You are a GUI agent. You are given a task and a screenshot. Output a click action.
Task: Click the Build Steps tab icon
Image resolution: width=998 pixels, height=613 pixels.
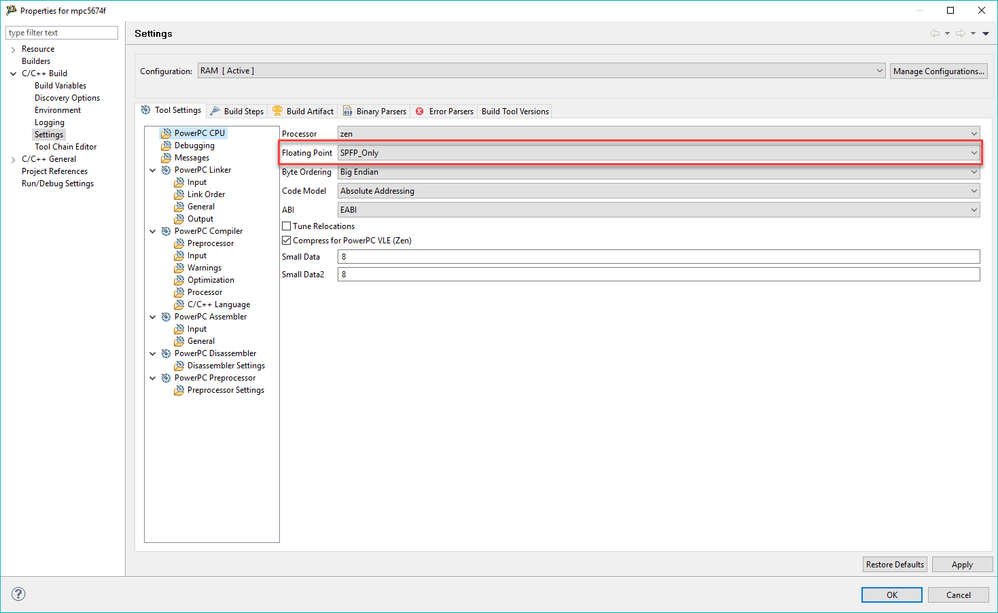tap(215, 111)
